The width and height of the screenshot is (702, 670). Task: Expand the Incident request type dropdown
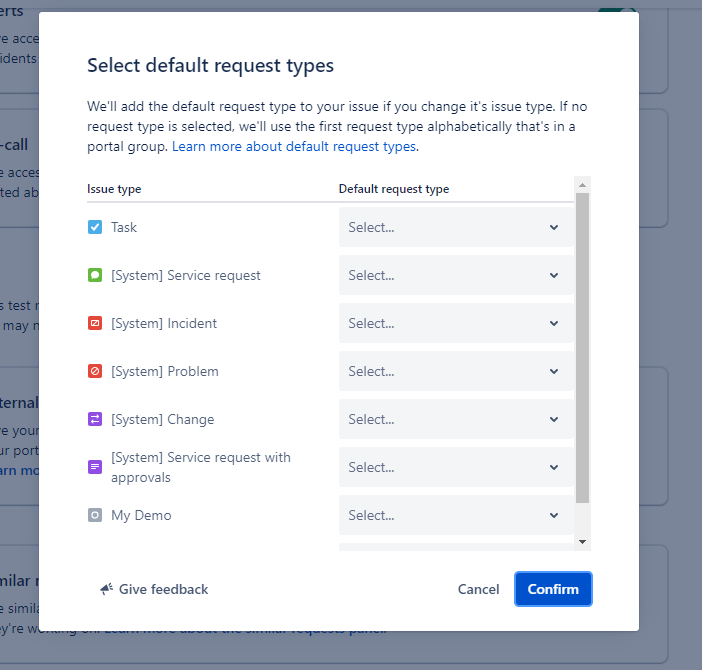coord(455,323)
